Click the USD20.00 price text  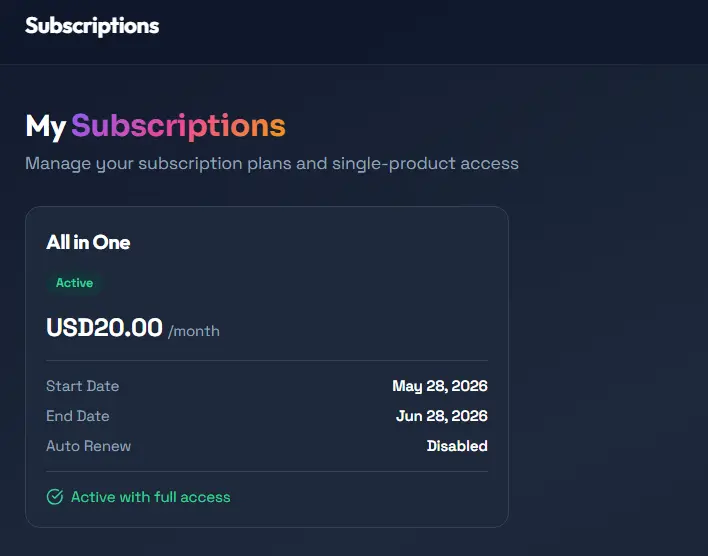[x=104, y=327]
